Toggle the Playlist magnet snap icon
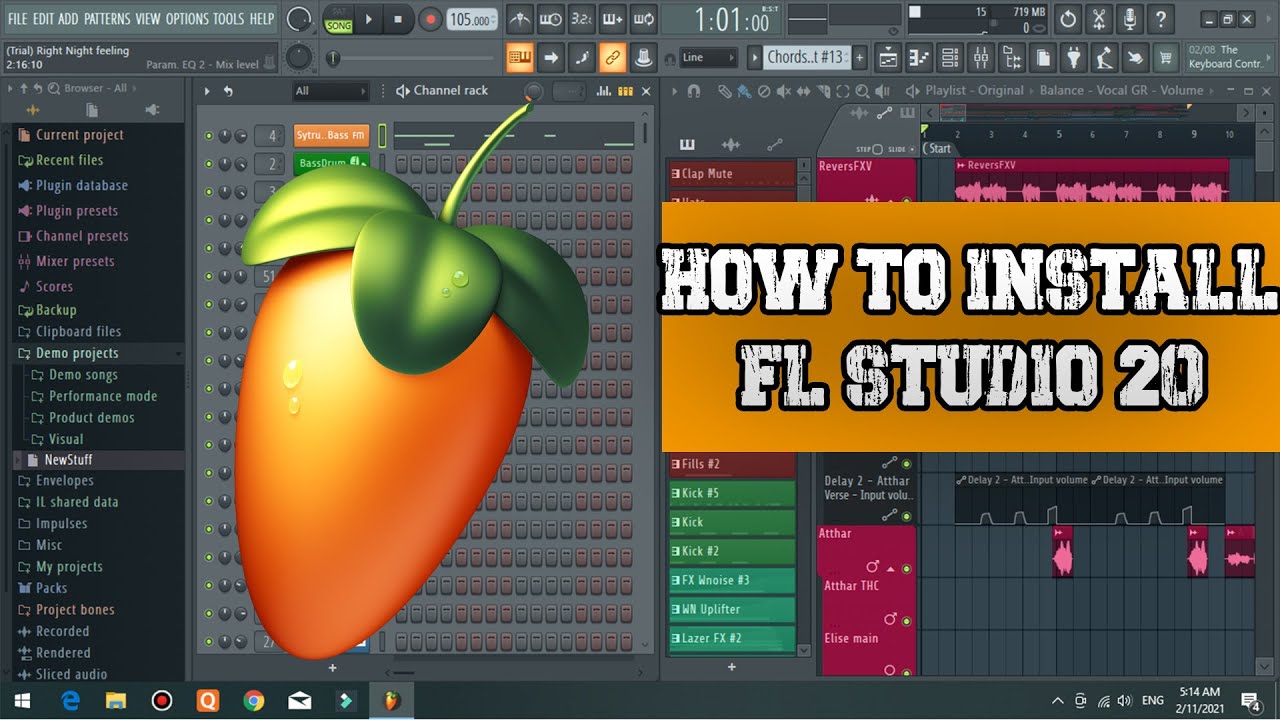This screenshot has width=1280, height=720. coord(694,91)
